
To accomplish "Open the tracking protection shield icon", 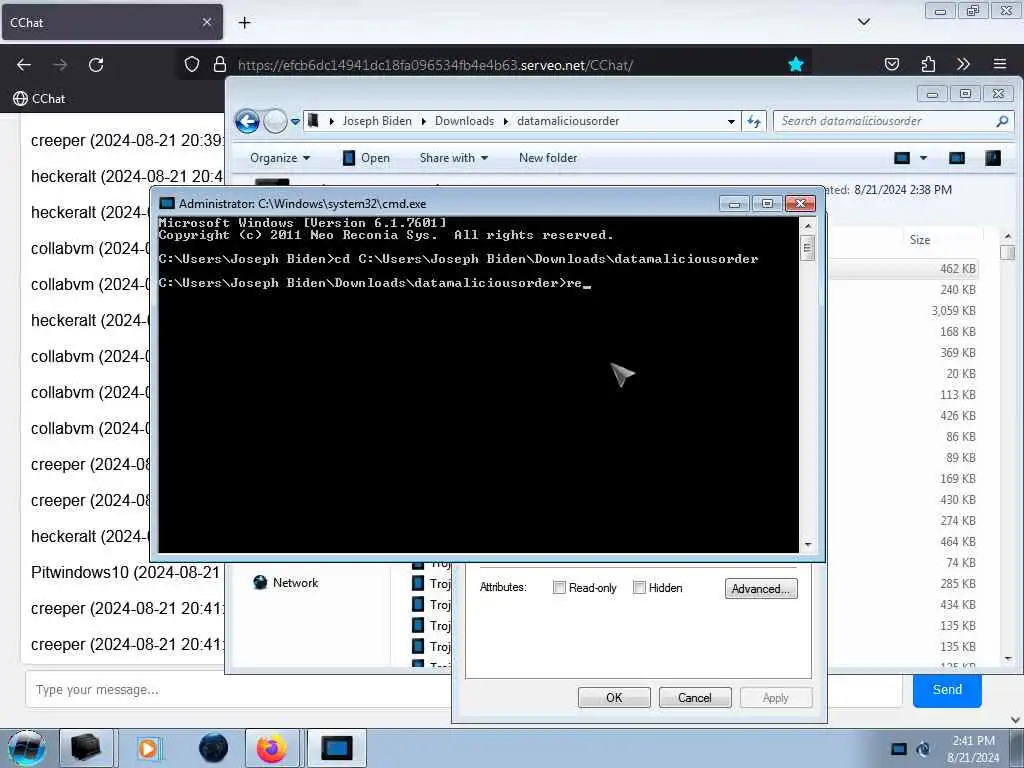I will (x=191, y=64).
